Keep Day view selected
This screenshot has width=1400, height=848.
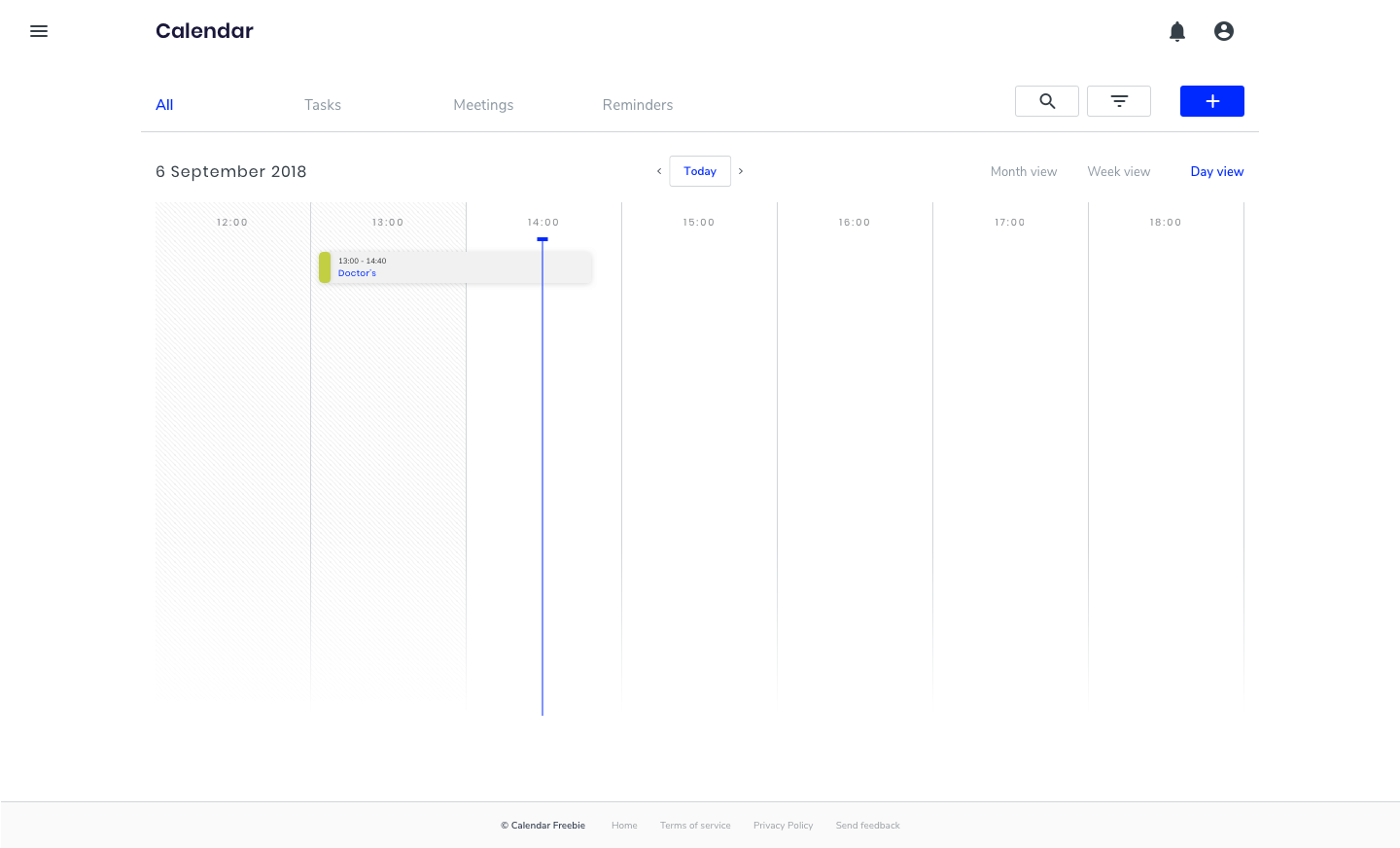(1216, 171)
